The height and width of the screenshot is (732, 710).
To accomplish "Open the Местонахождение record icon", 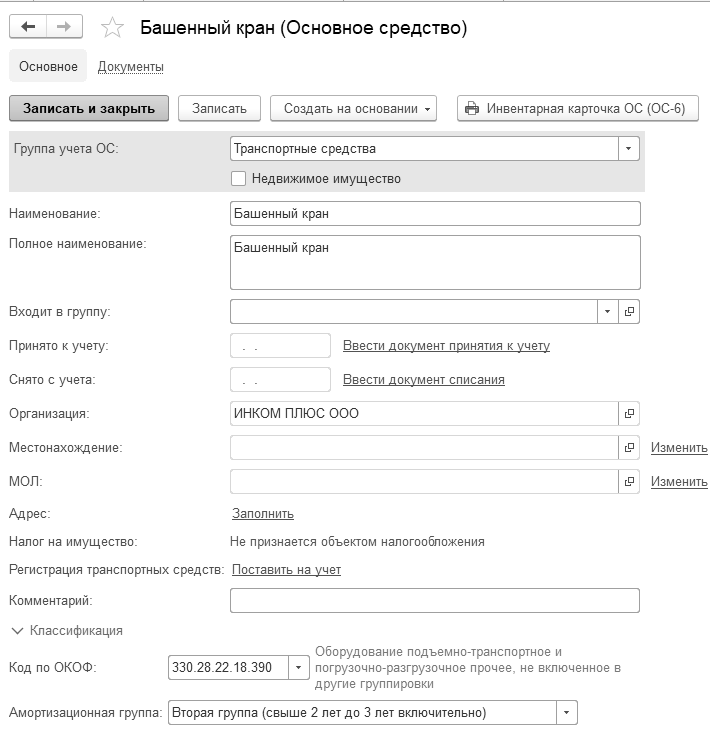I will pos(629,447).
